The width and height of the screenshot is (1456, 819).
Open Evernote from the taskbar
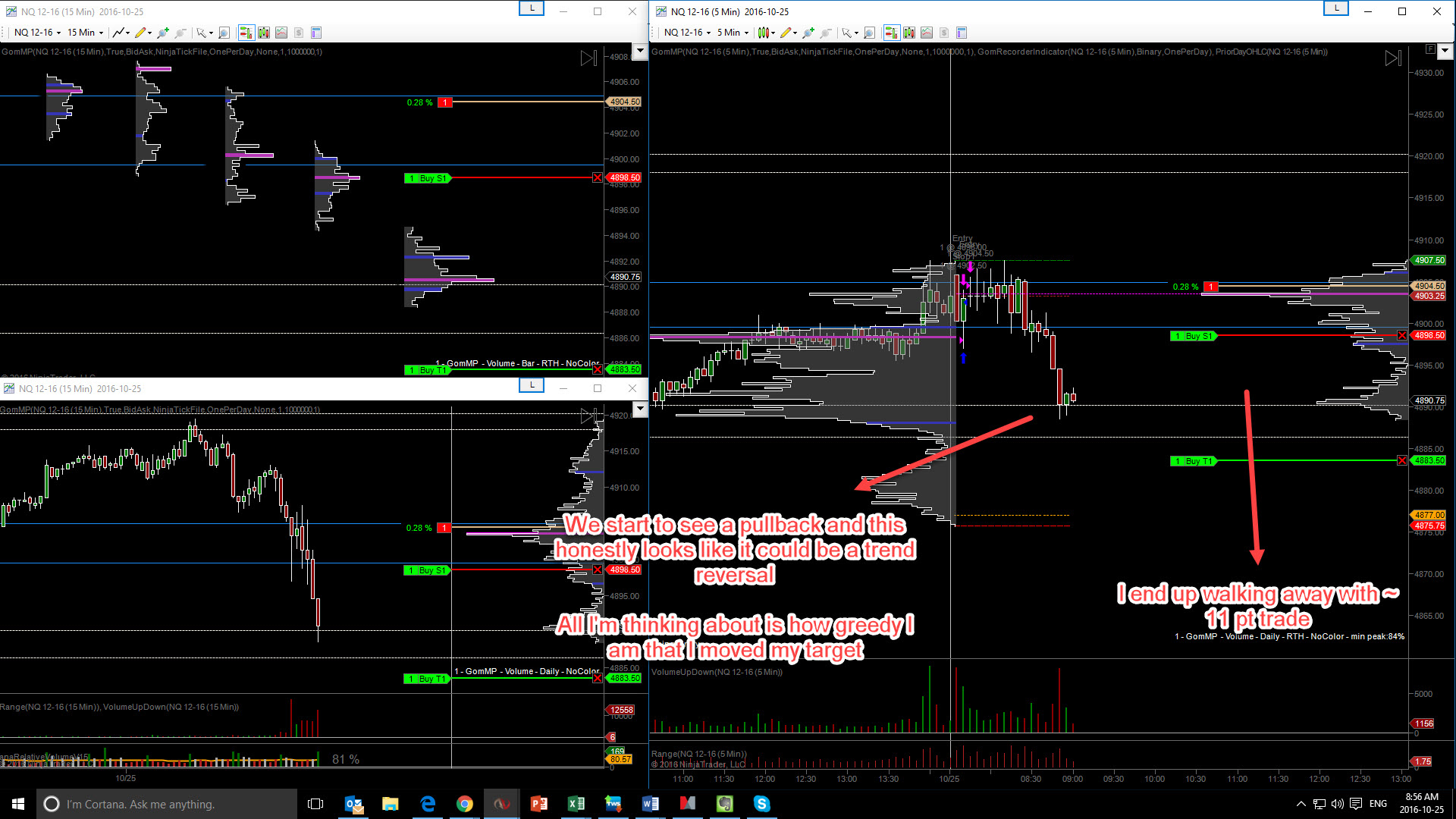(725, 804)
